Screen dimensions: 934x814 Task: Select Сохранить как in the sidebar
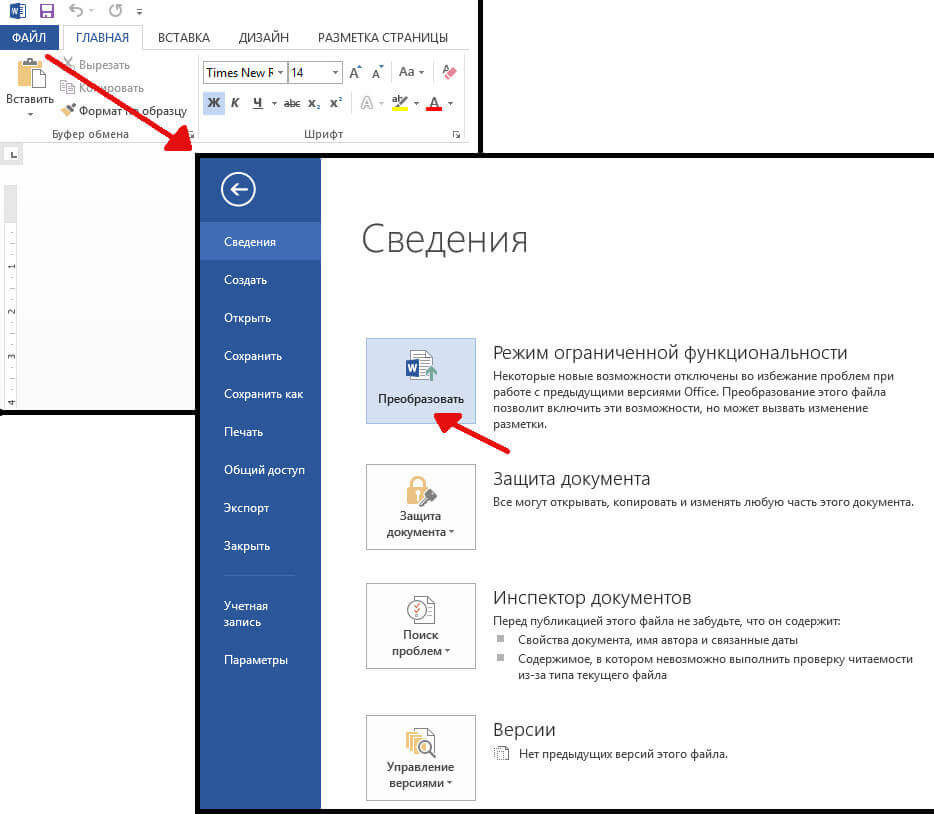[263, 394]
